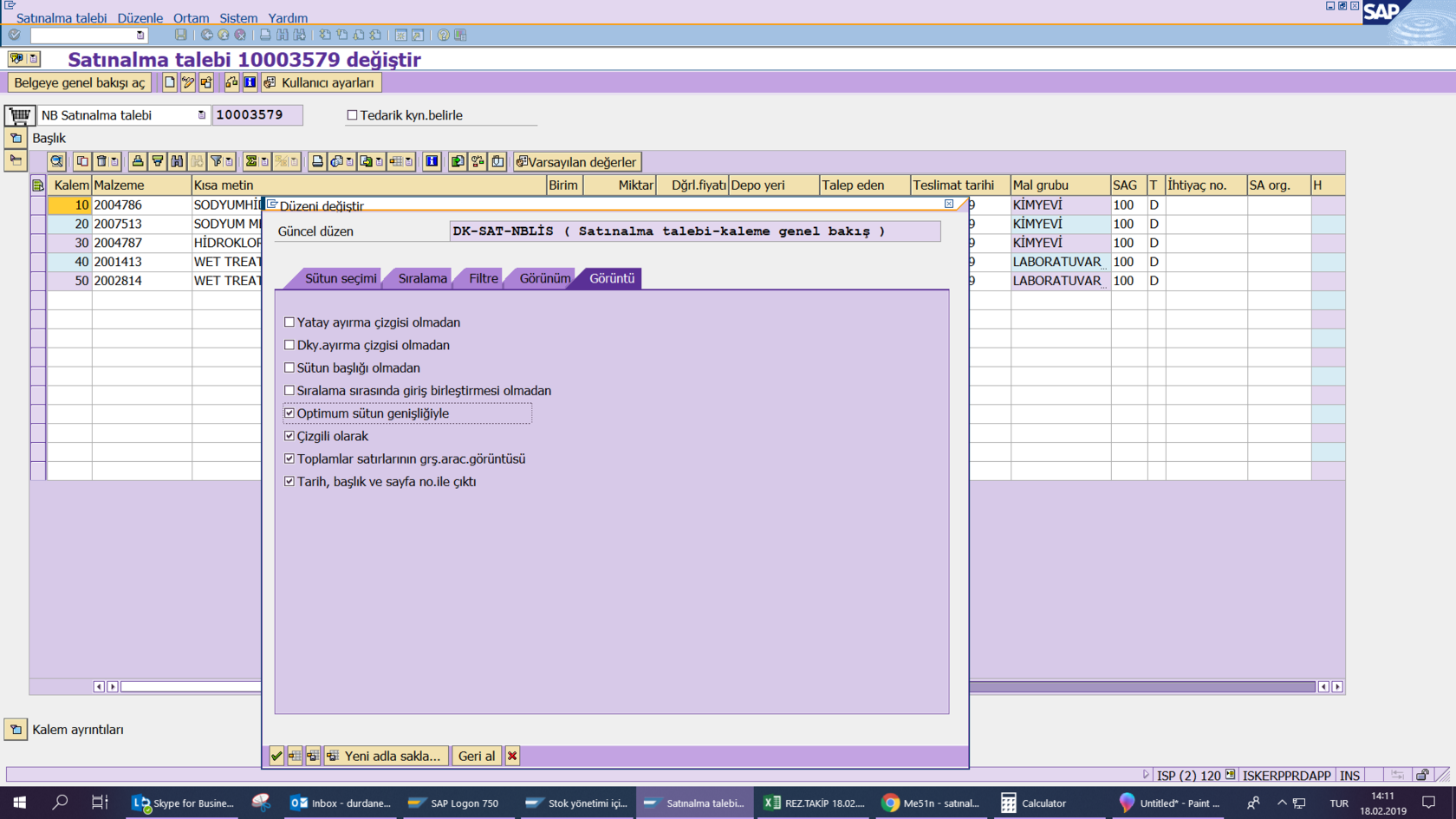Click the Copy item icon in the grid toolbar
Image resolution: width=1456 pixels, height=819 pixels.
coord(82,161)
